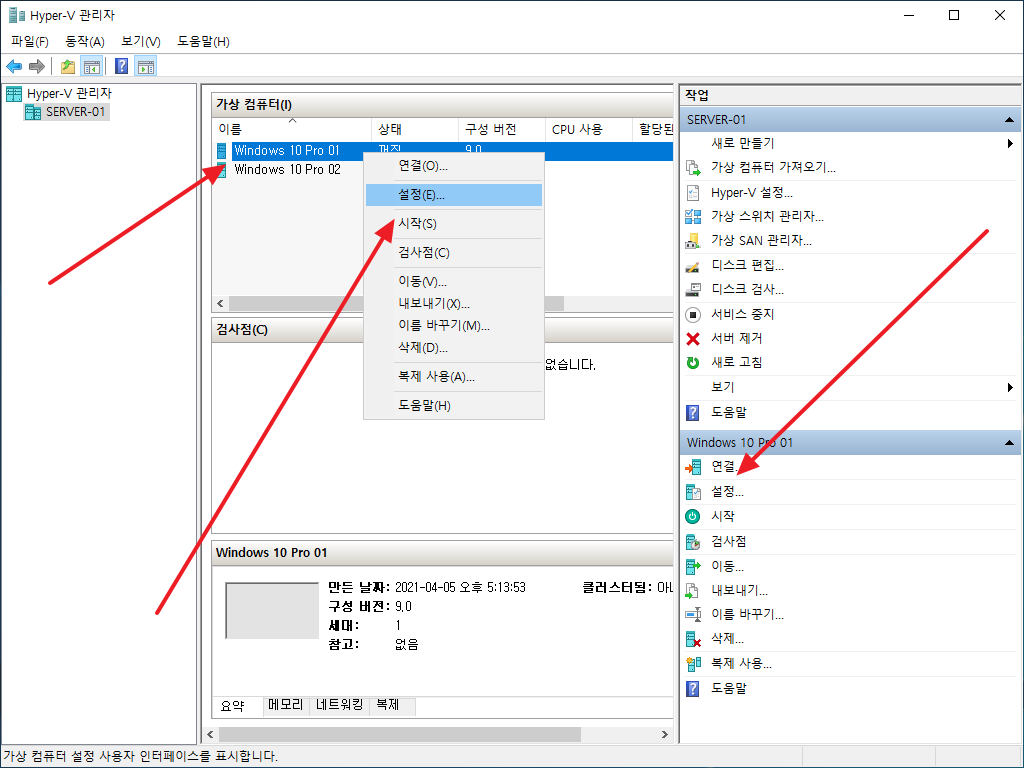Click the 디스크 편집 icon

click(693, 266)
